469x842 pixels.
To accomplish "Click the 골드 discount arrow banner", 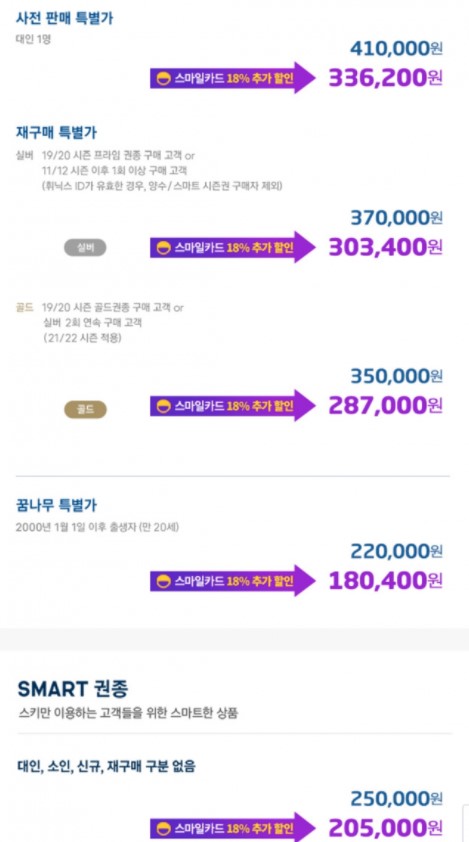I will tap(232, 405).
